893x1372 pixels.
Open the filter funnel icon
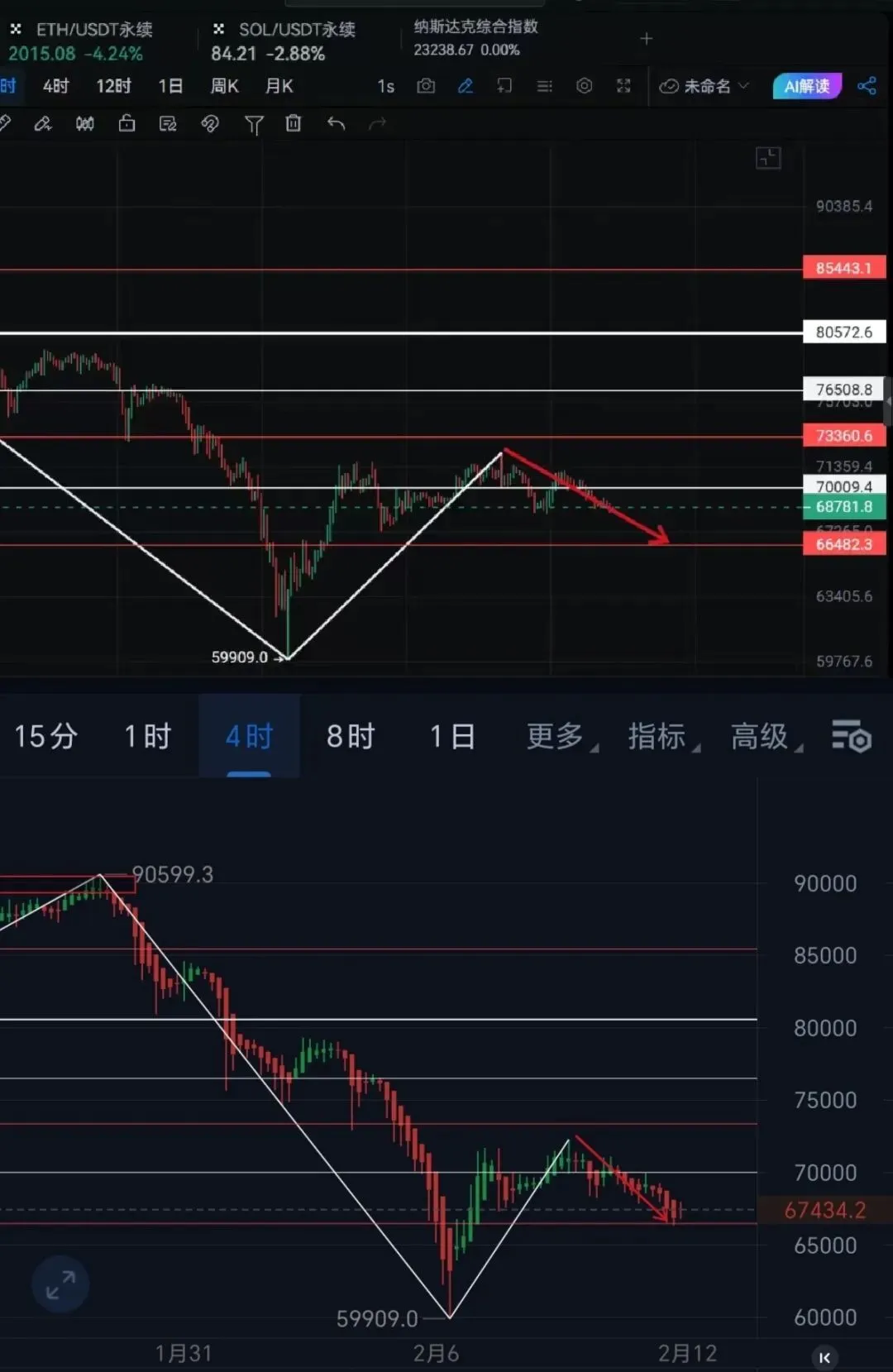coord(254,125)
